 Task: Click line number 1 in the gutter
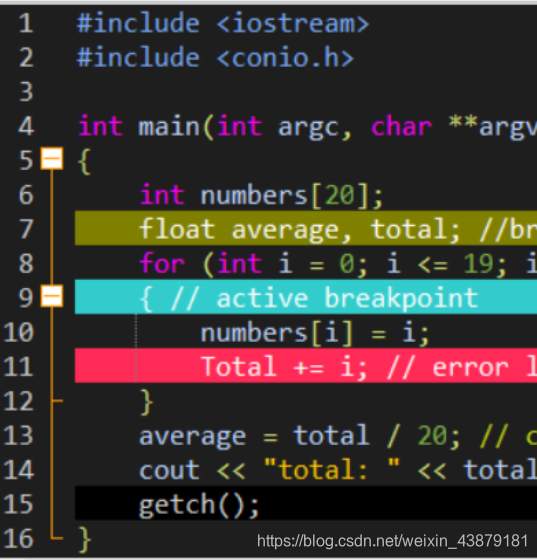pyautogui.click(x=26, y=24)
